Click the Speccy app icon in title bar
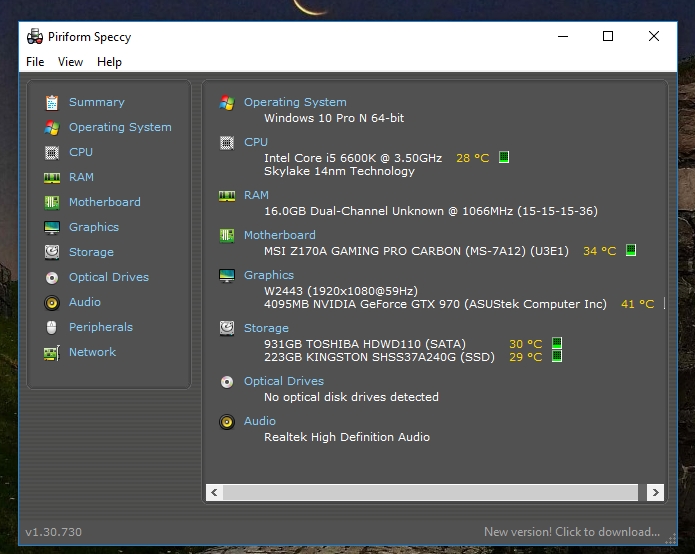The width and height of the screenshot is (695, 554). point(35,37)
